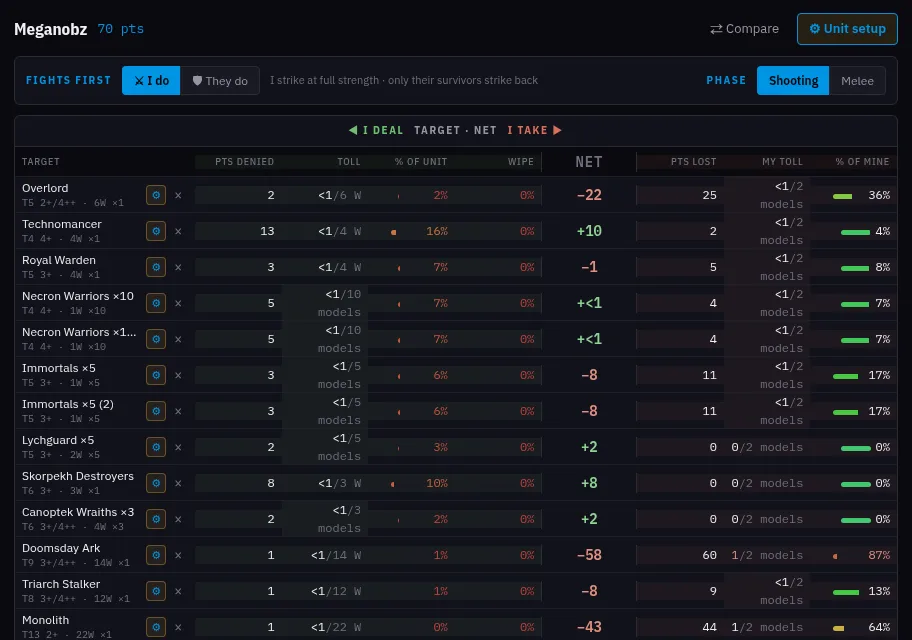
Task: Switch fights first to 'They do'
Action: click(220, 80)
